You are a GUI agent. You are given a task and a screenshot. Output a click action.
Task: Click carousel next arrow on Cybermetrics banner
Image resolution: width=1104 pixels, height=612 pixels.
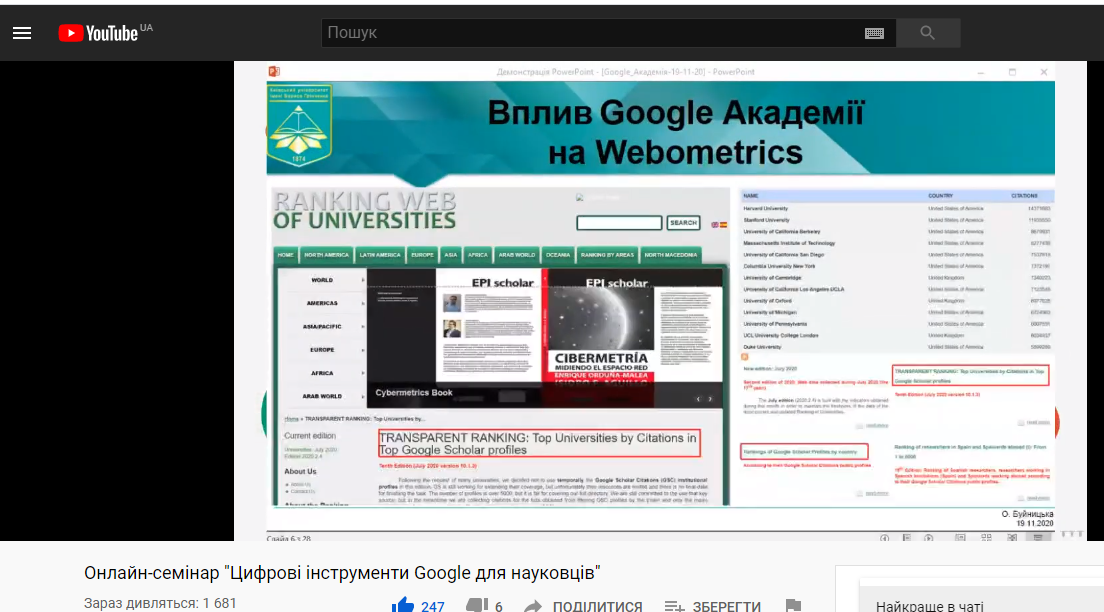tap(710, 399)
